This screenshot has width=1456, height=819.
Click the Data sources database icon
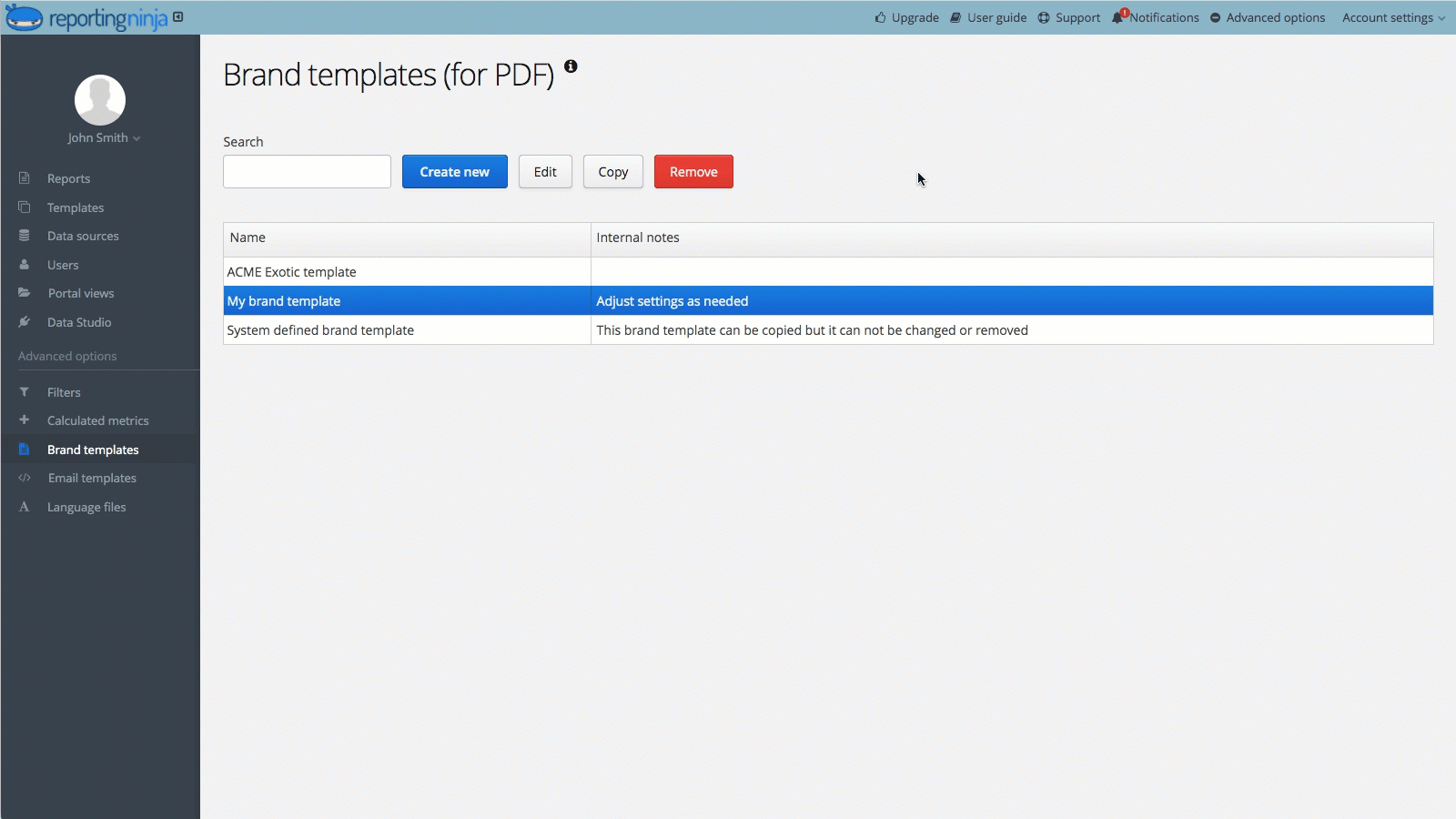click(25, 236)
